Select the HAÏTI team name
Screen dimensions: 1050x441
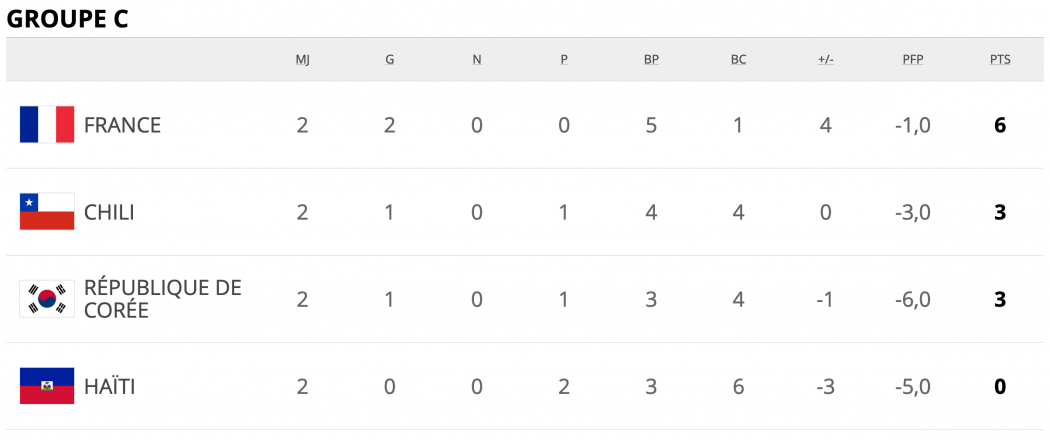click(109, 386)
